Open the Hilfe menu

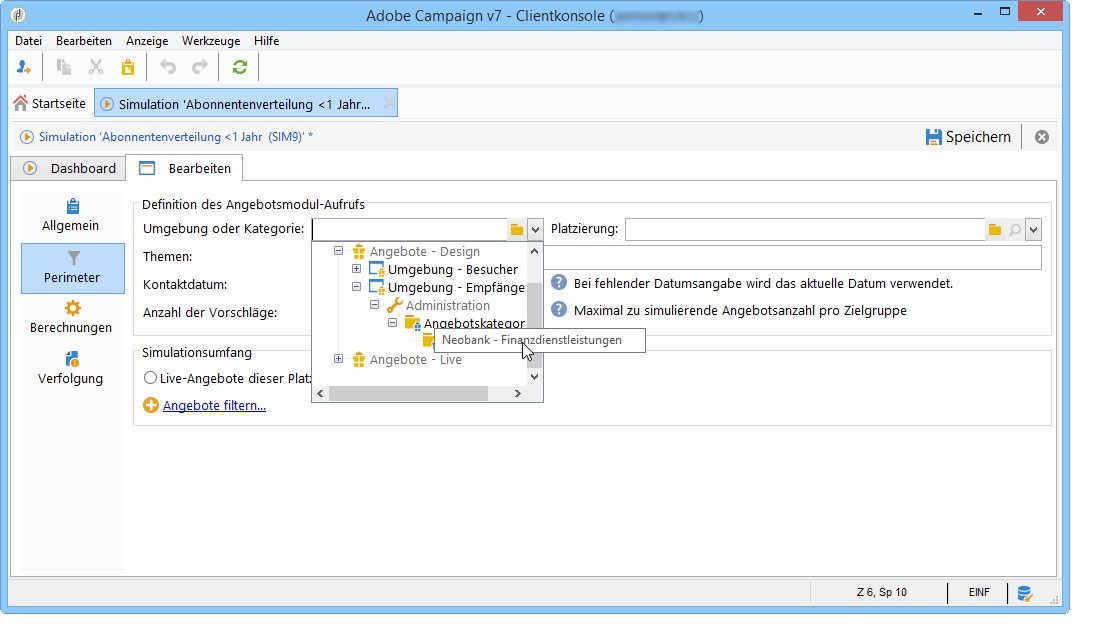[266, 41]
